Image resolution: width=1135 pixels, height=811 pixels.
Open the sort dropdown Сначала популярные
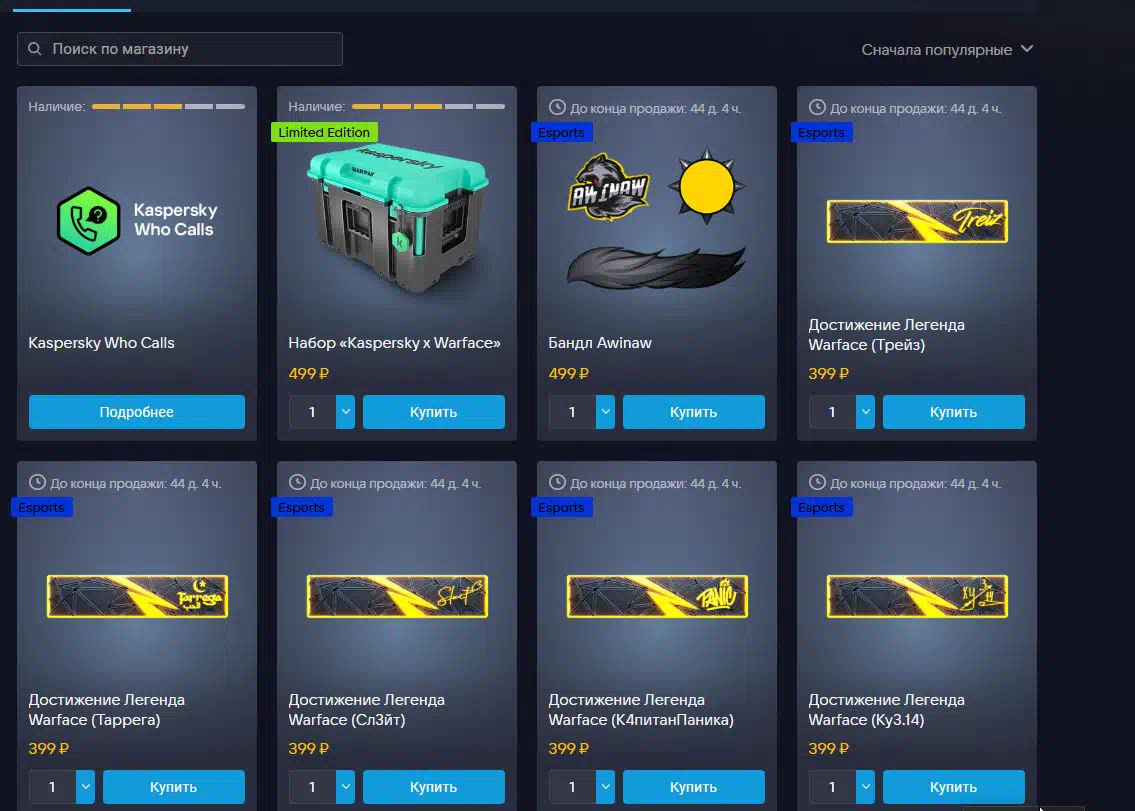(x=947, y=49)
